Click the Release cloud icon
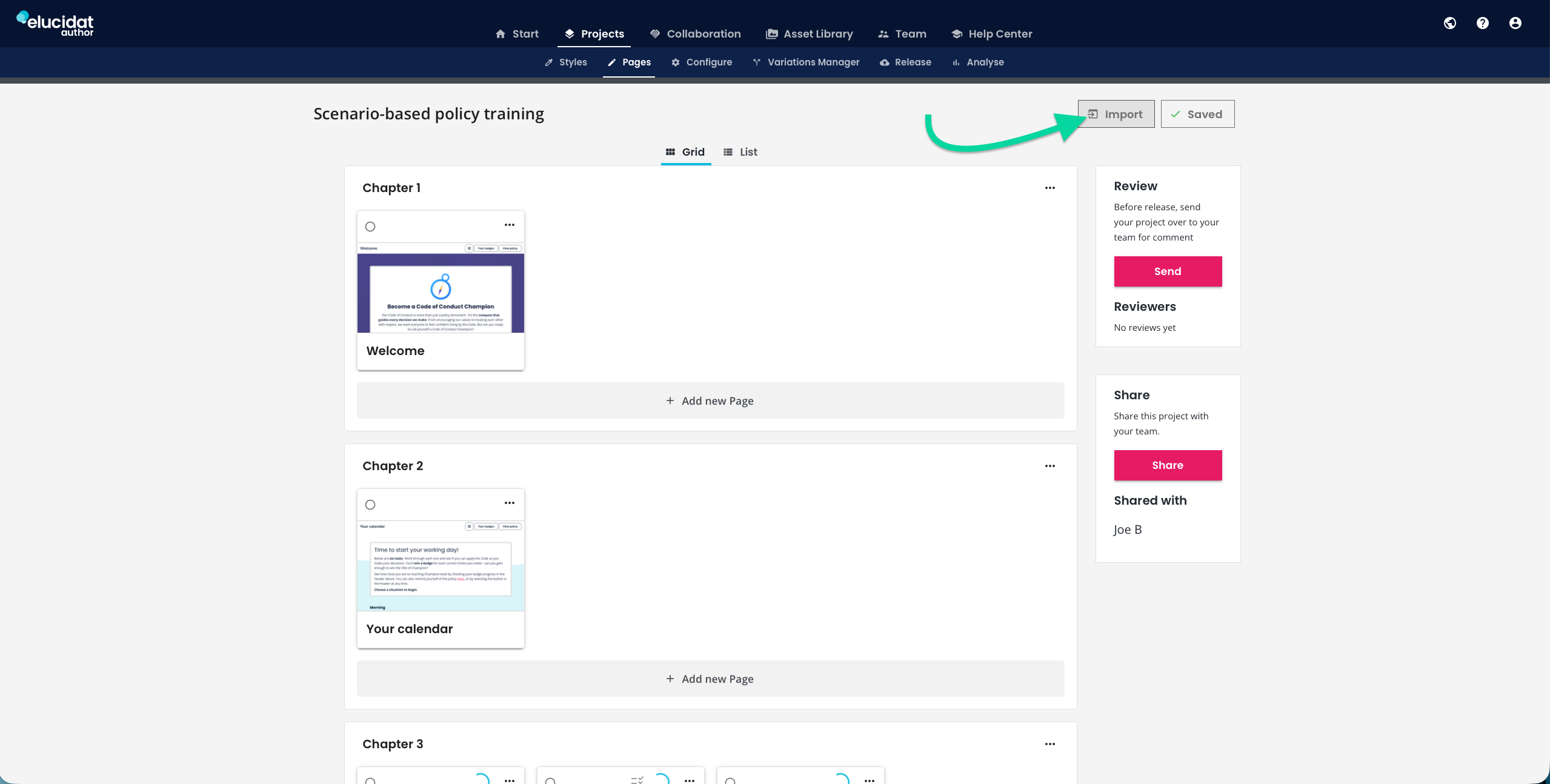The height and width of the screenshot is (784, 1550). (884, 62)
